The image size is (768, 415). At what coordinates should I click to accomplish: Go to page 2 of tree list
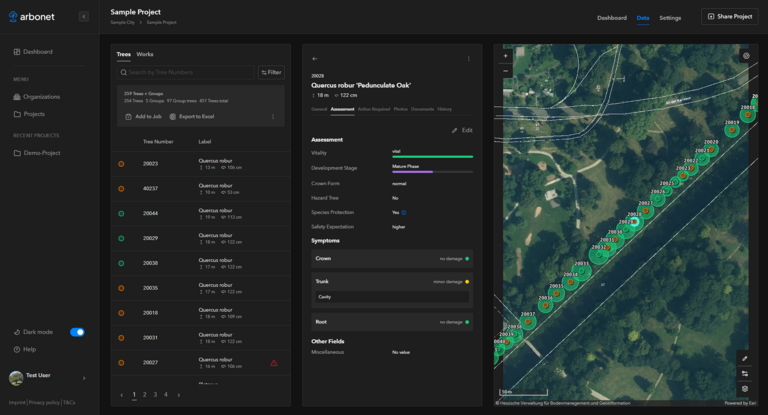(144, 395)
